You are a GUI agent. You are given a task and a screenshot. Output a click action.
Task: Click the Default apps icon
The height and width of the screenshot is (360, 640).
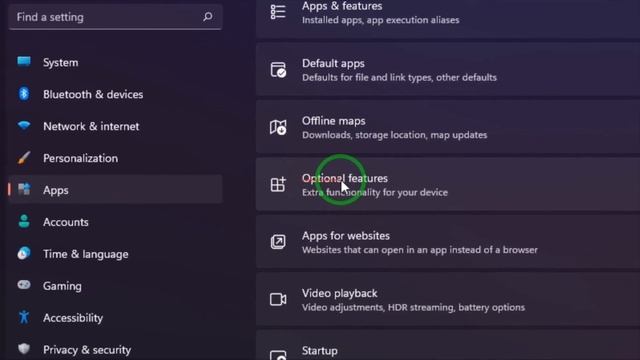coord(278,70)
